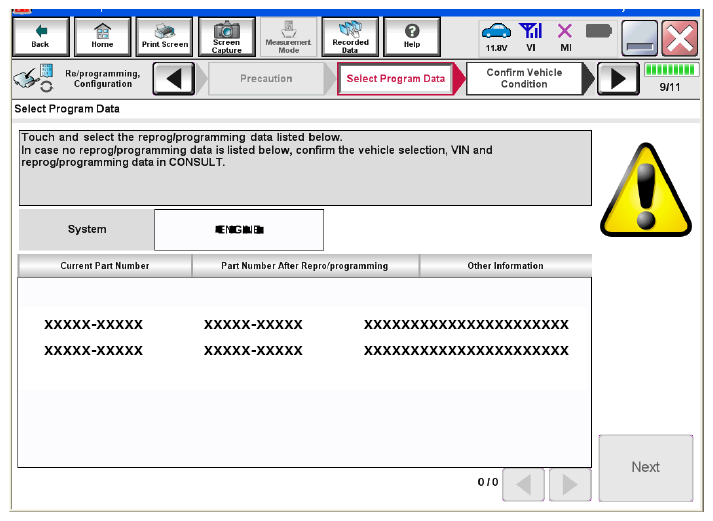
Task: Open Recorded Data
Action: 350,36
